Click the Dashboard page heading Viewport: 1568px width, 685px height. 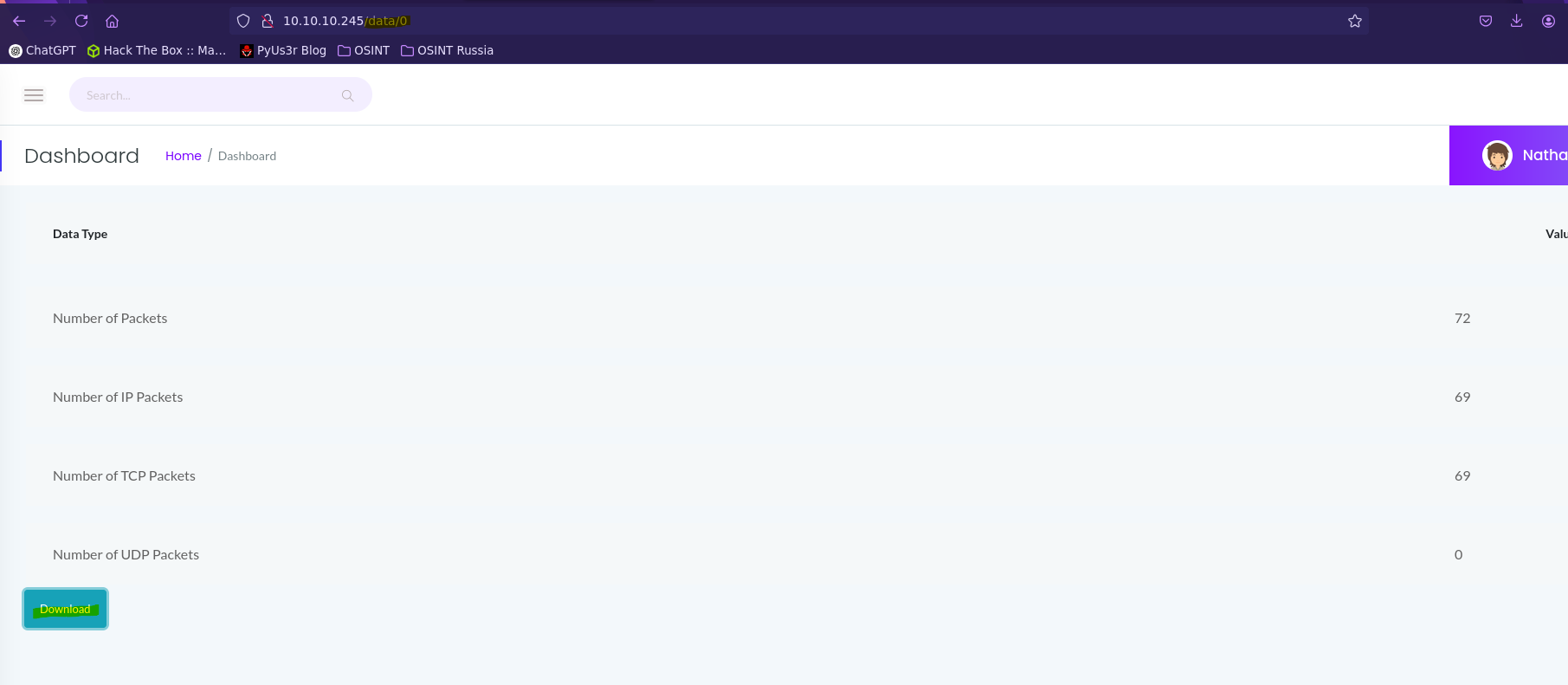click(81, 156)
